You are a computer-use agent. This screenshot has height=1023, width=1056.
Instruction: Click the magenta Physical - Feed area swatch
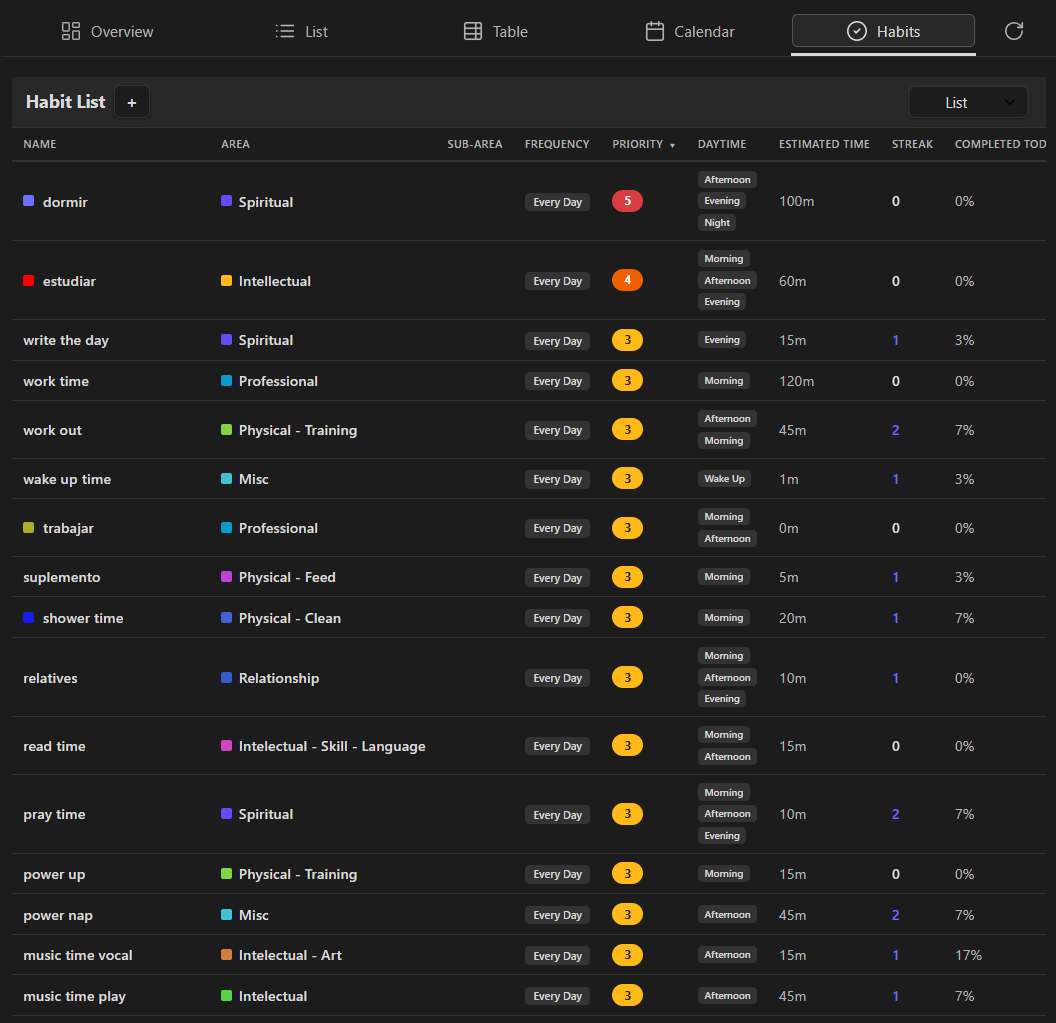(x=226, y=576)
